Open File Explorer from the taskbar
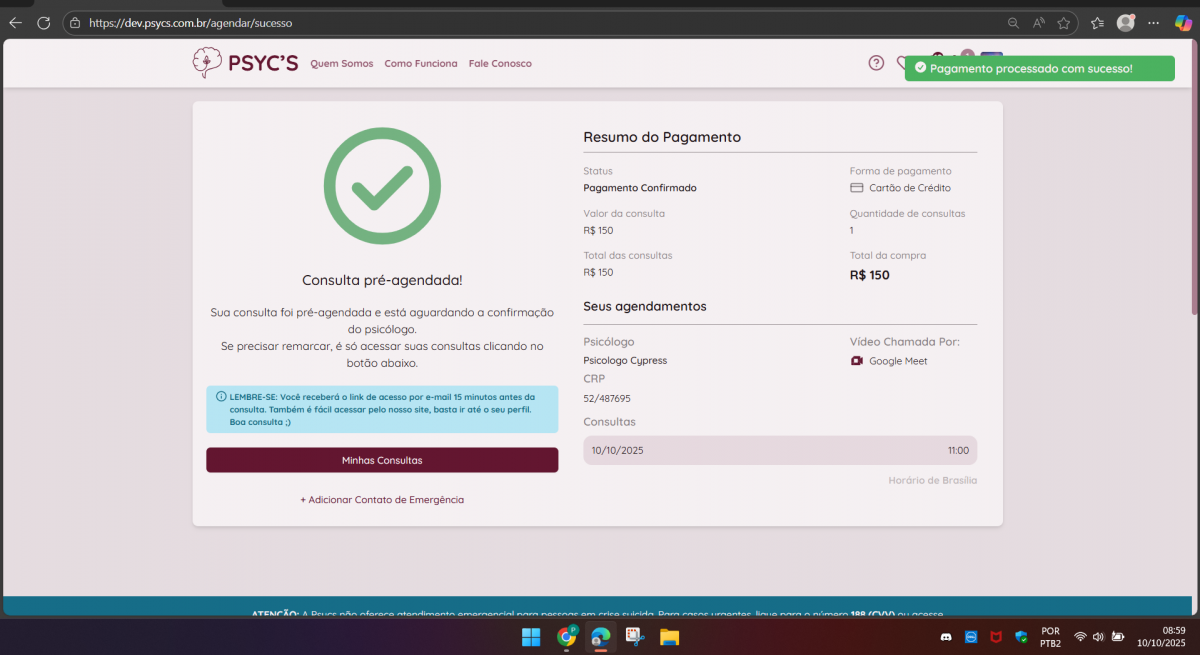This screenshot has width=1200, height=655. tap(669, 637)
